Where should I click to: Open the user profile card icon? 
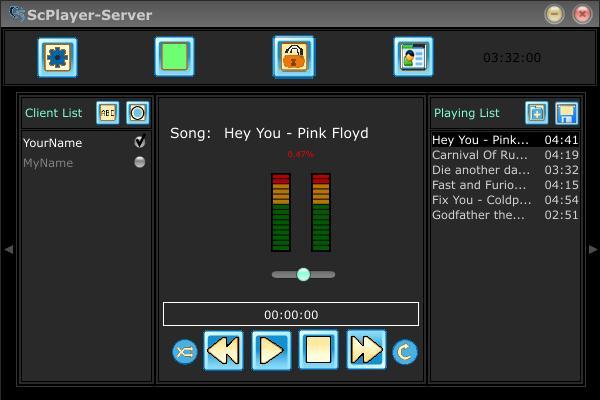[412, 57]
